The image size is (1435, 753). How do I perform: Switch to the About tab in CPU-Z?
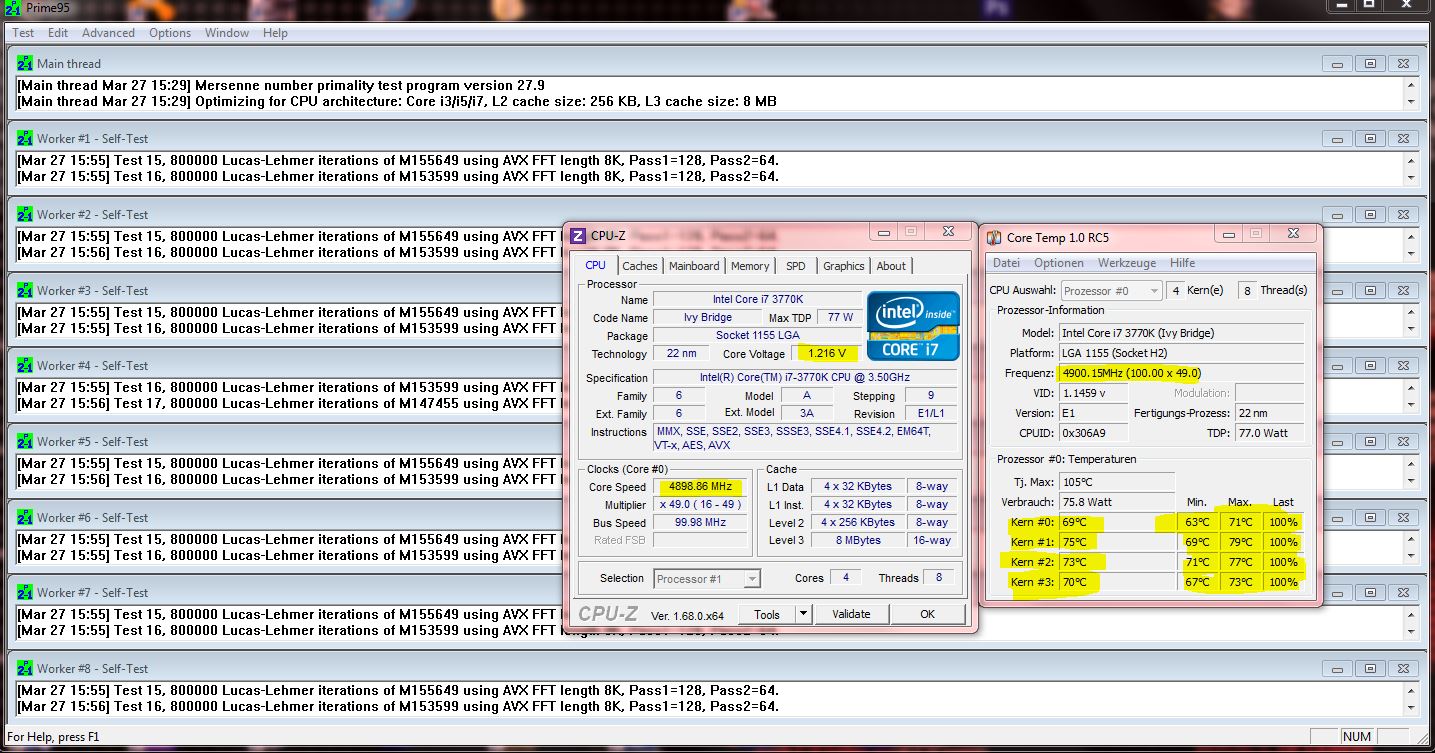[891, 266]
